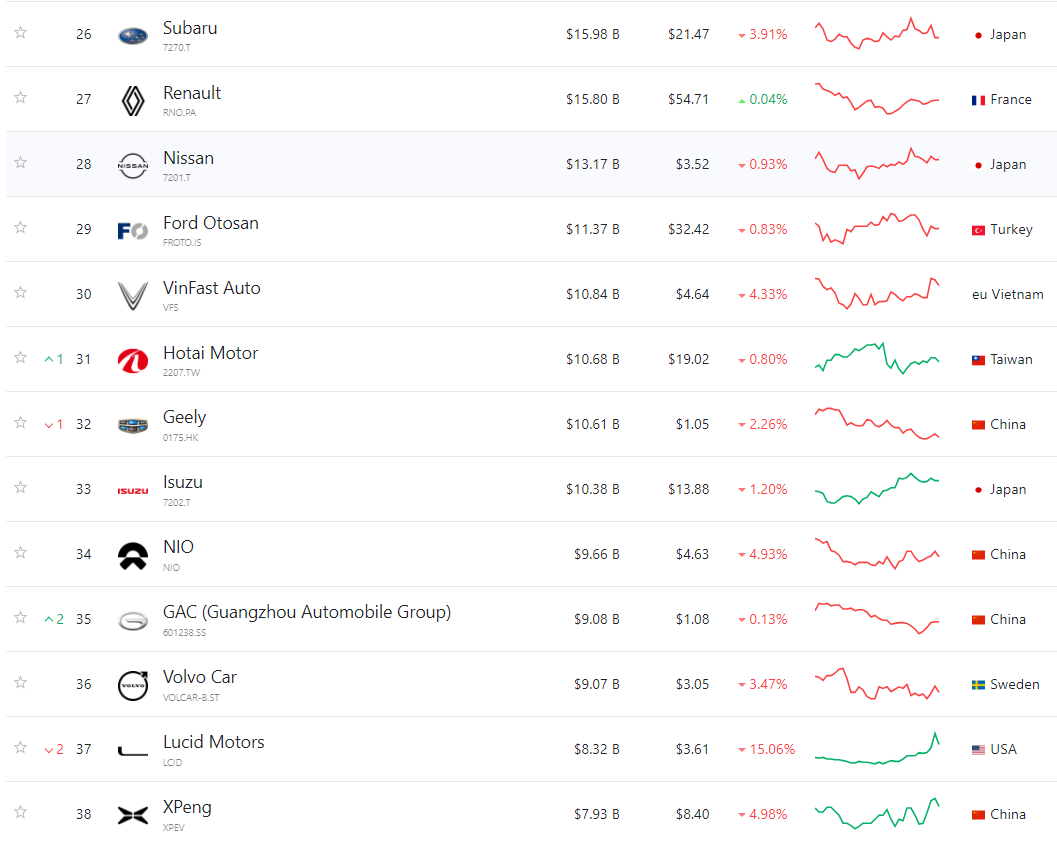The width and height of the screenshot is (1057, 843).
Task: Open the Volvo Car company page
Action: [x=200, y=677]
